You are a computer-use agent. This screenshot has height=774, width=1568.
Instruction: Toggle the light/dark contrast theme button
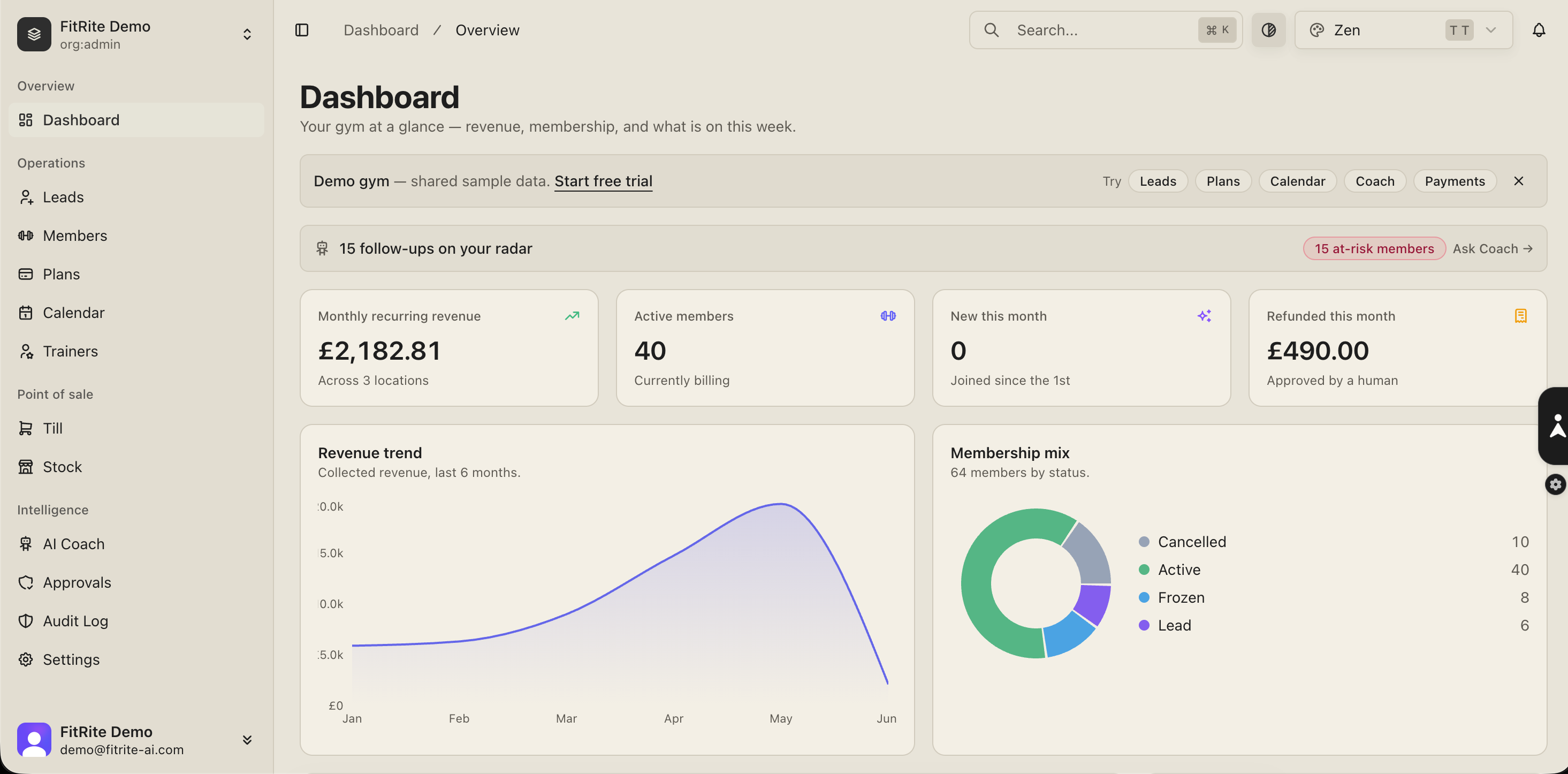tap(1268, 30)
